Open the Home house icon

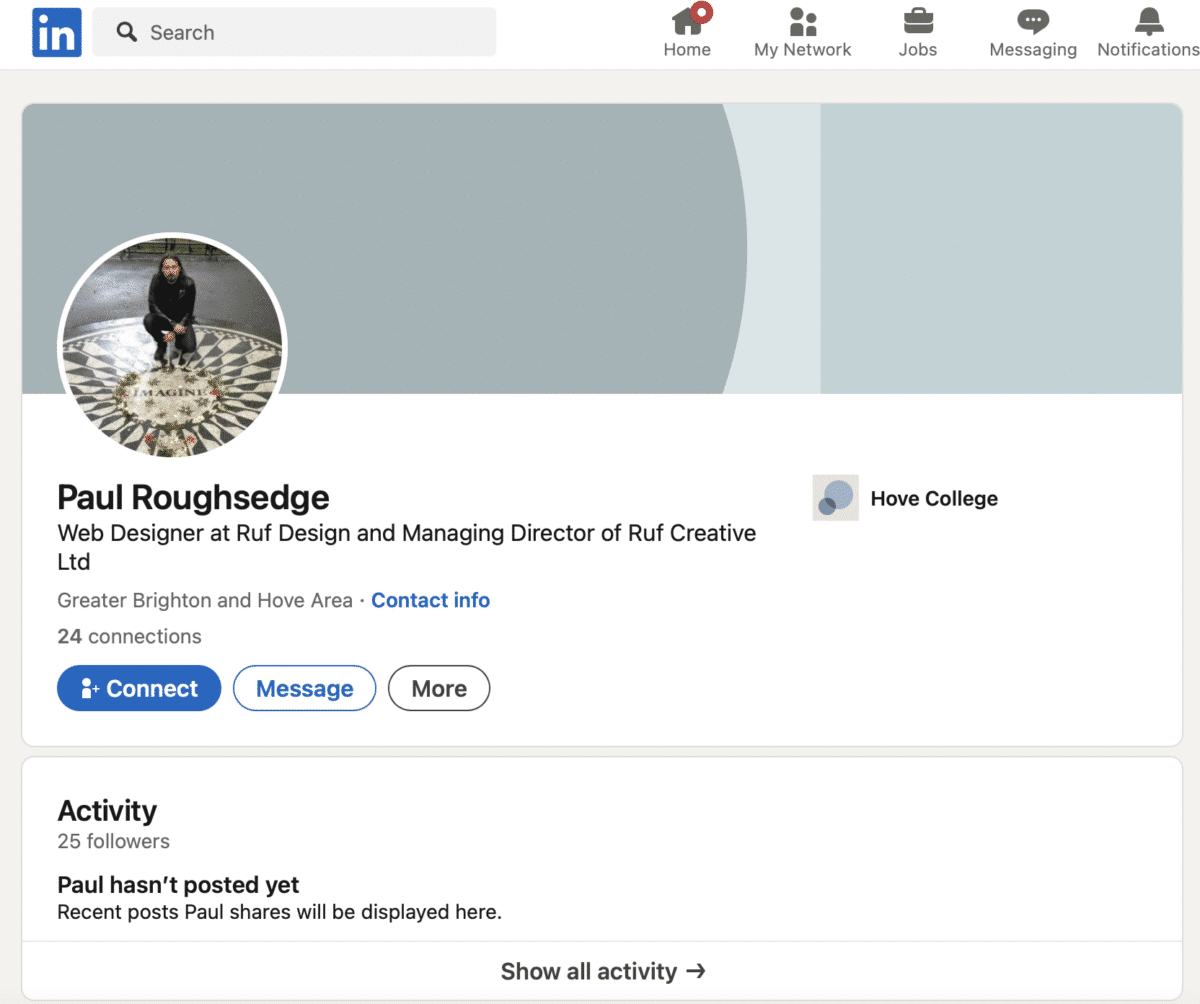(x=687, y=20)
